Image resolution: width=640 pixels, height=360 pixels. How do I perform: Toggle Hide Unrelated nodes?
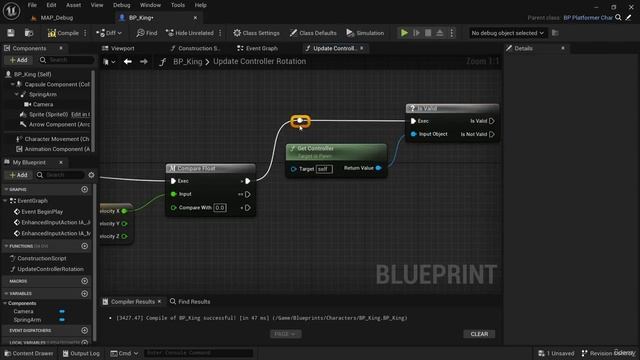click(x=190, y=33)
